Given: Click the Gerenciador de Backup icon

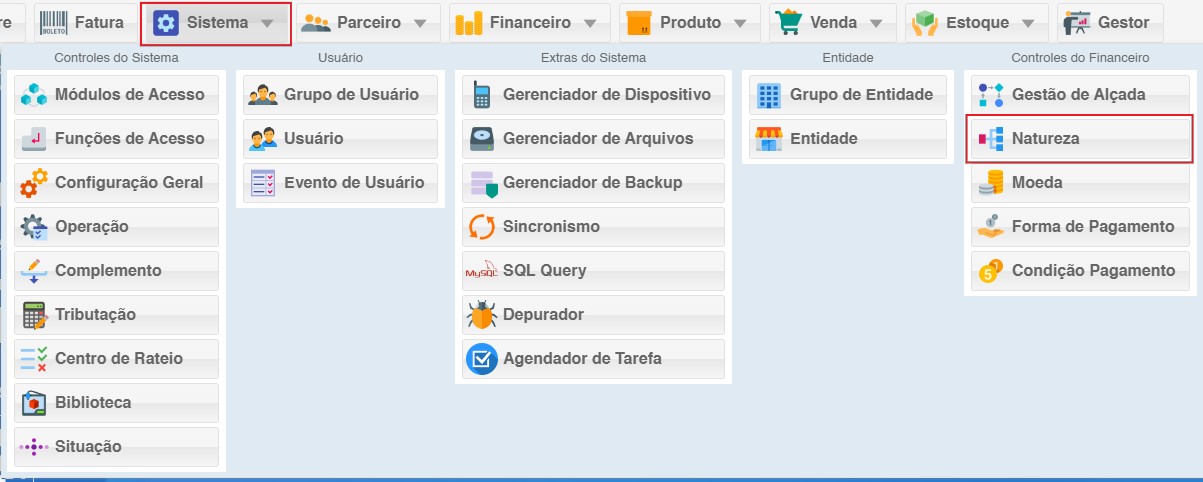Looking at the screenshot, I should tap(483, 183).
